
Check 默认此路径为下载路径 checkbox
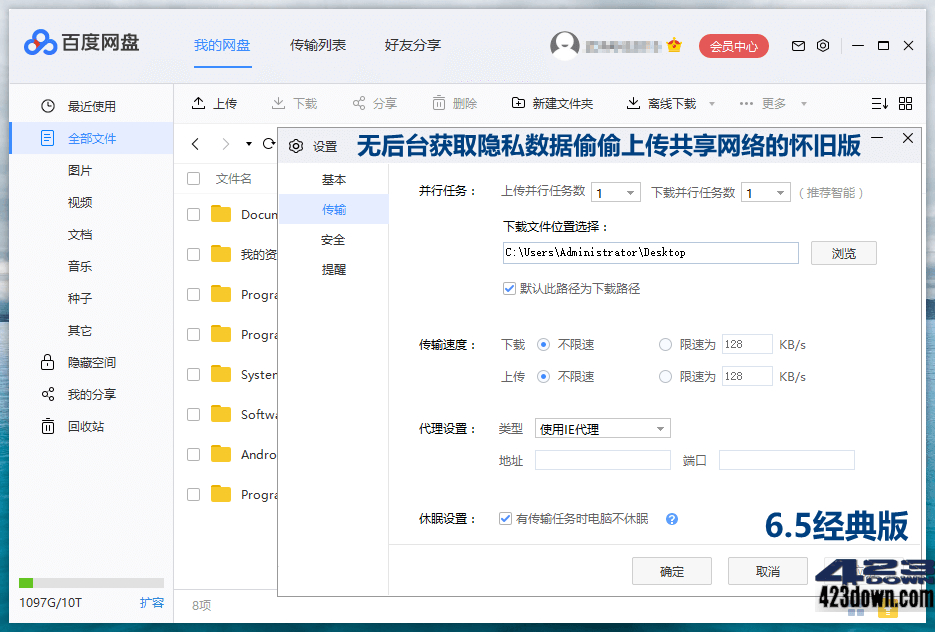pyautogui.click(x=509, y=288)
